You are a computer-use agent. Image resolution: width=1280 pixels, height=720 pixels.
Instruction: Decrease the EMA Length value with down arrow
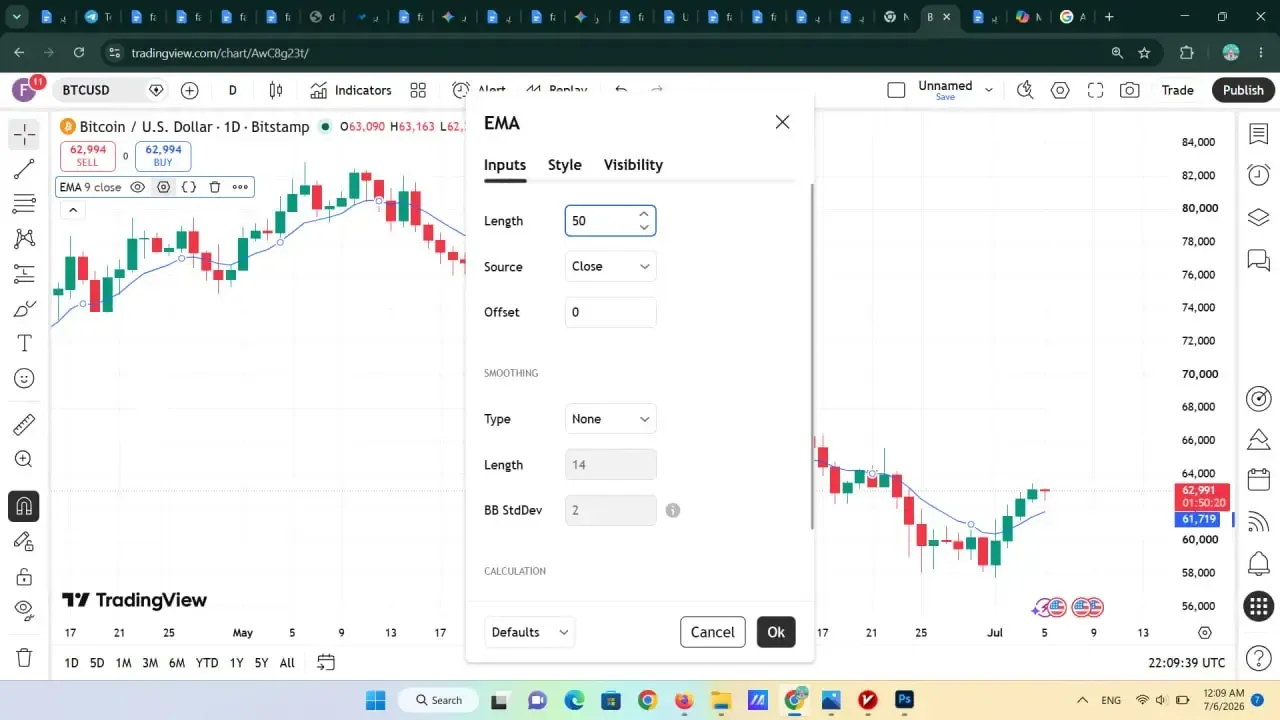pyautogui.click(x=644, y=228)
